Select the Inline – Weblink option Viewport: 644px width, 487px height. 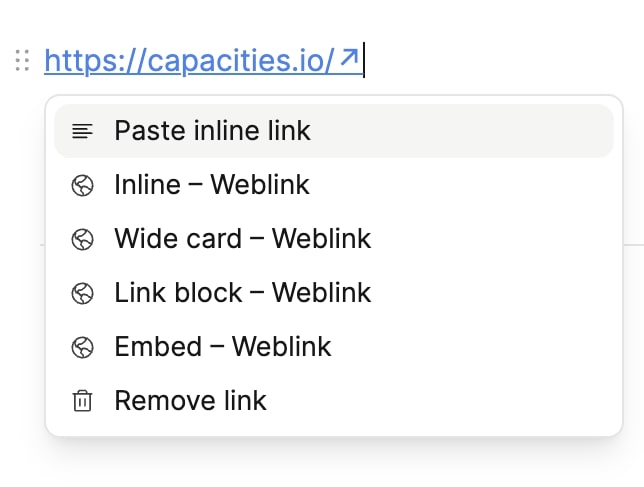(212, 185)
